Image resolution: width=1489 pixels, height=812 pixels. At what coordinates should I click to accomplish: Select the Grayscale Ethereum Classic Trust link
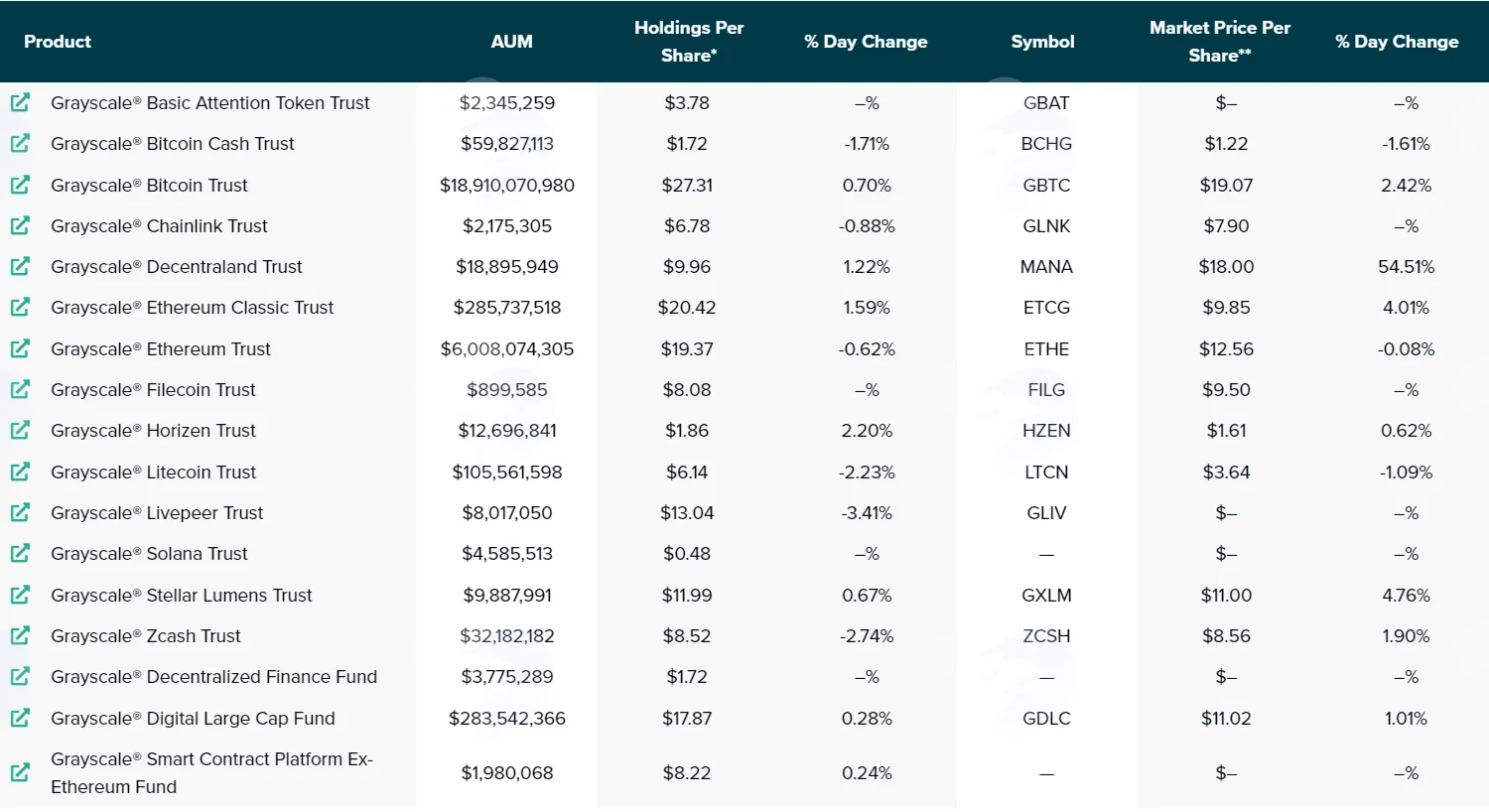[x=193, y=308]
